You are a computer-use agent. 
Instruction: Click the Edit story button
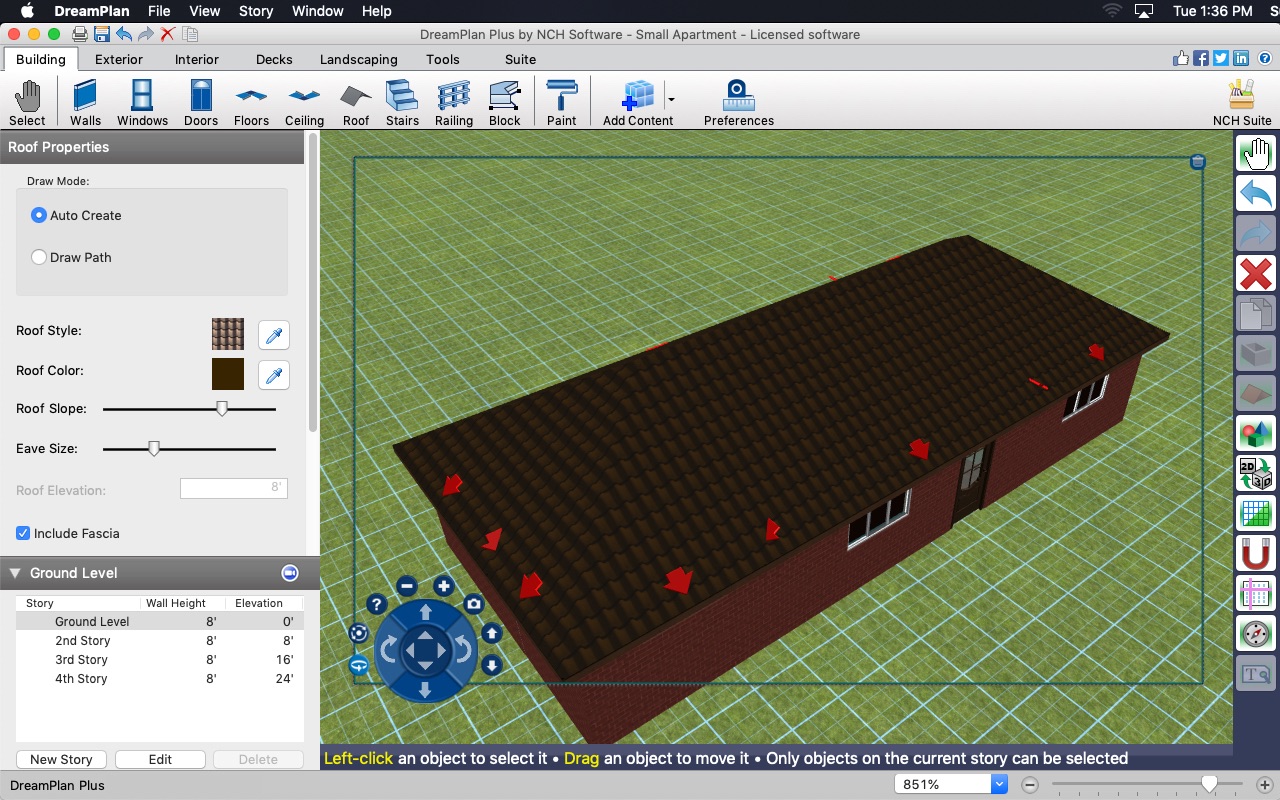click(x=160, y=759)
